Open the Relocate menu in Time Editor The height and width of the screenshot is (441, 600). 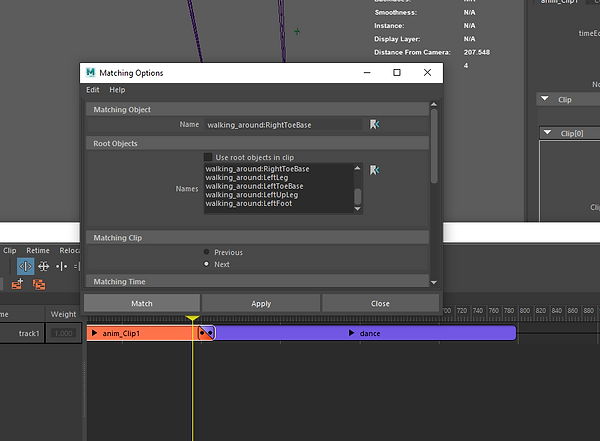click(69, 250)
